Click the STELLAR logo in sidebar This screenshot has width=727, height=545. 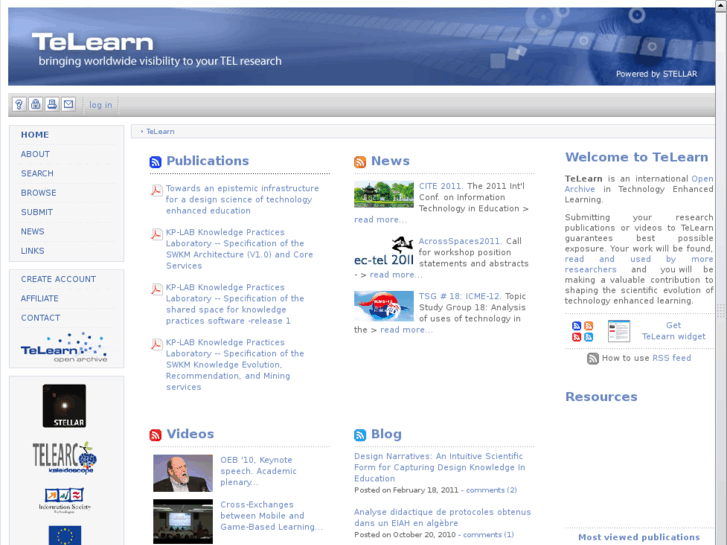pos(64,406)
